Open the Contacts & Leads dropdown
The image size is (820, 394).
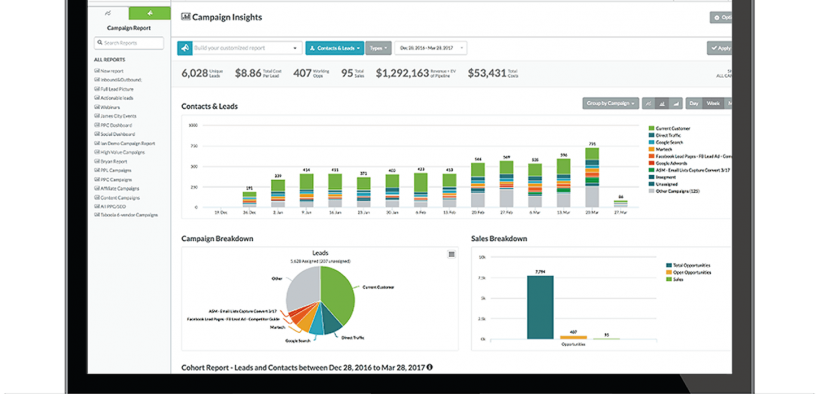click(335, 48)
